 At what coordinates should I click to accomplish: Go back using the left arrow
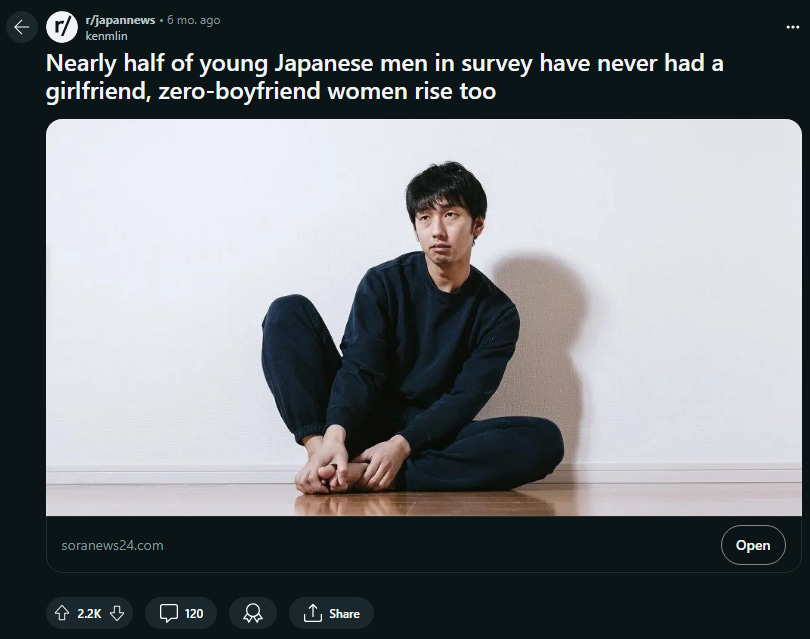pos(22,27)
